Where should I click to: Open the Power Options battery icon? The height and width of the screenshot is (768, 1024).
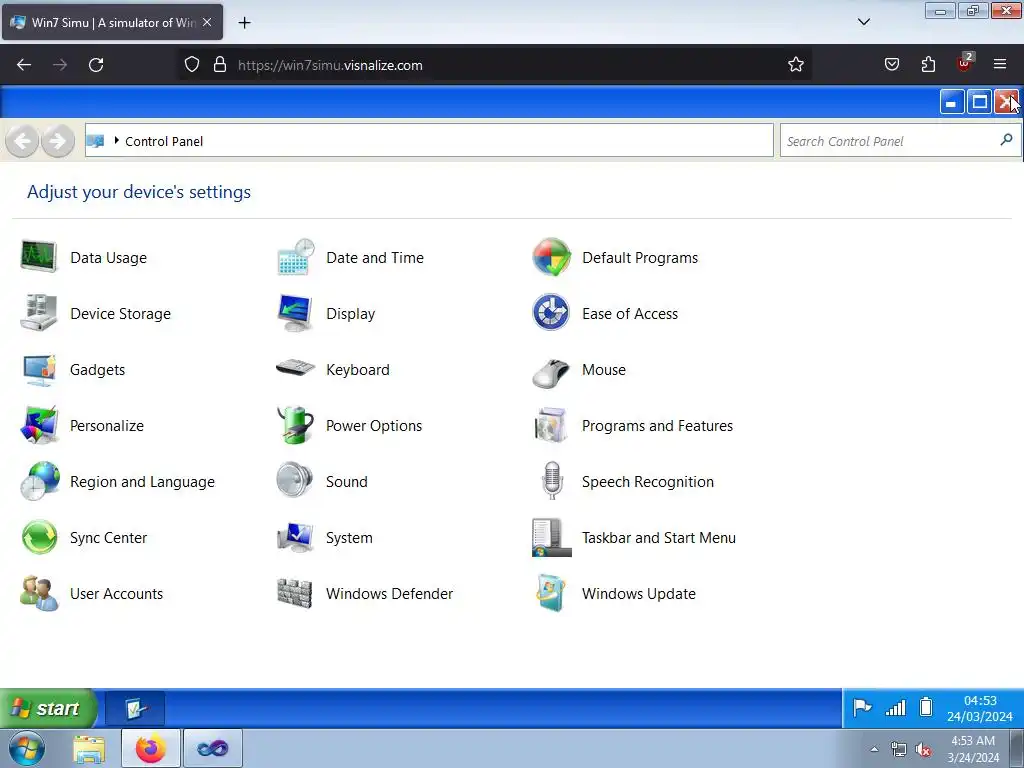pos(295,426)
